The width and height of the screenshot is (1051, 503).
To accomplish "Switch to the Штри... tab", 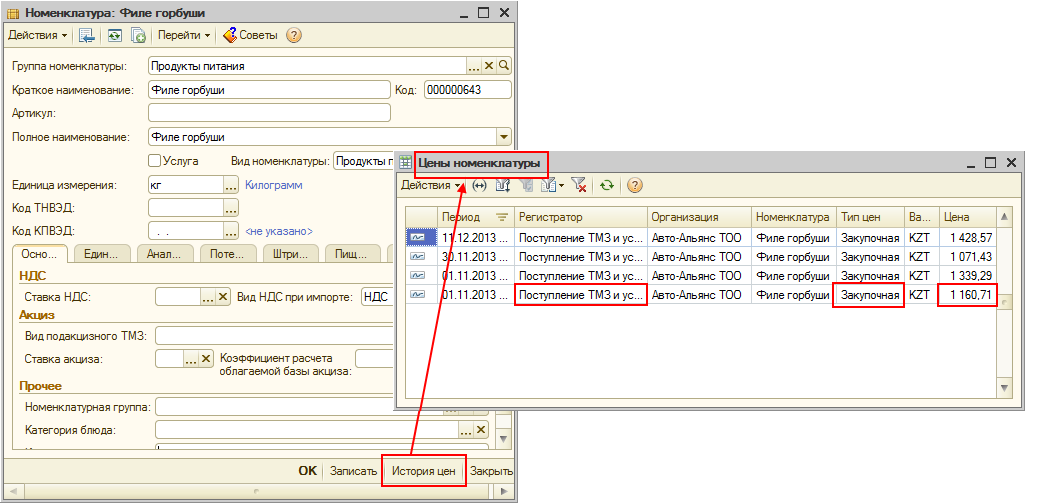I will tap(291, 254).
